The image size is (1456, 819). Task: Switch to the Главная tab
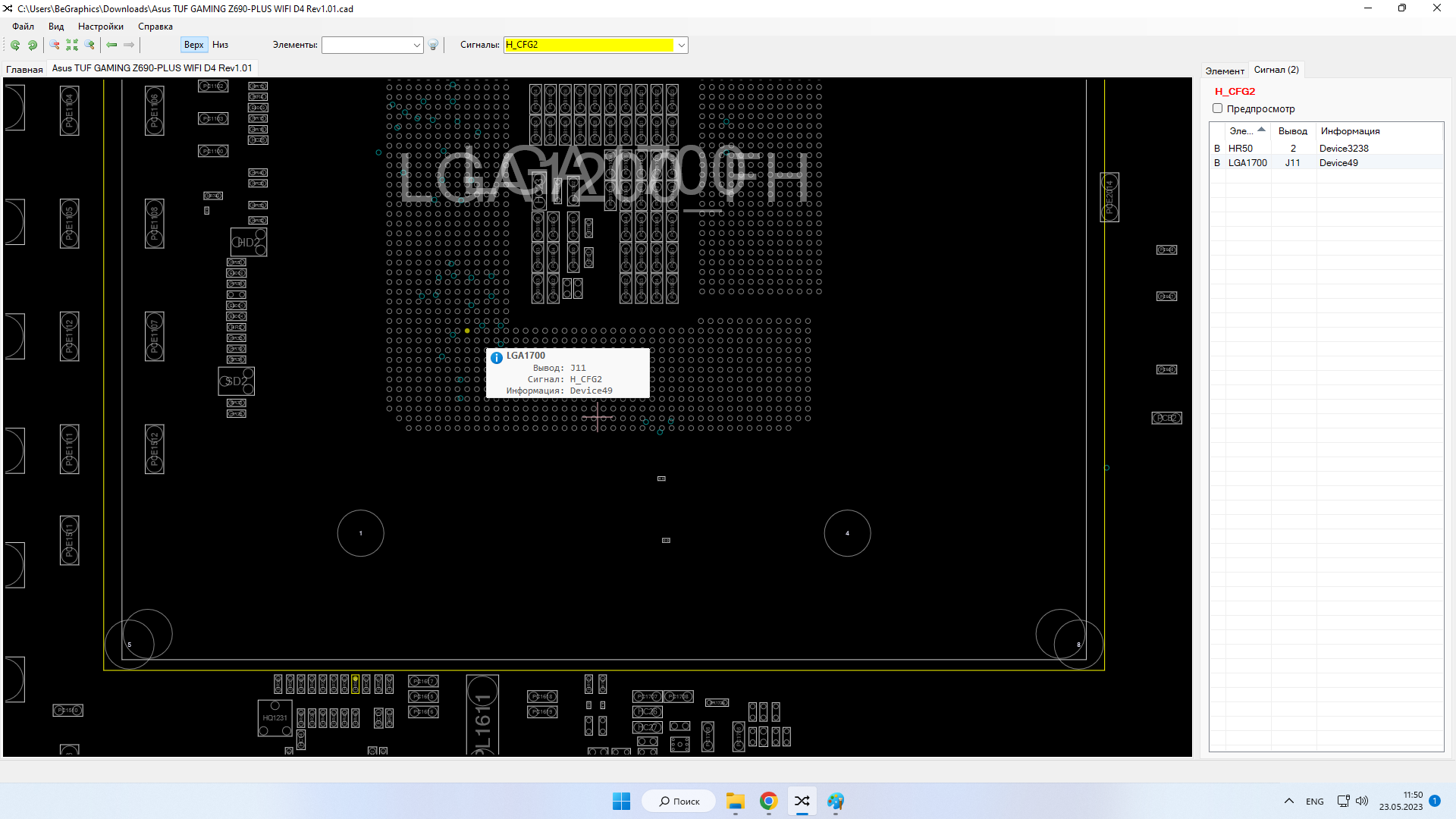(24, 69)
